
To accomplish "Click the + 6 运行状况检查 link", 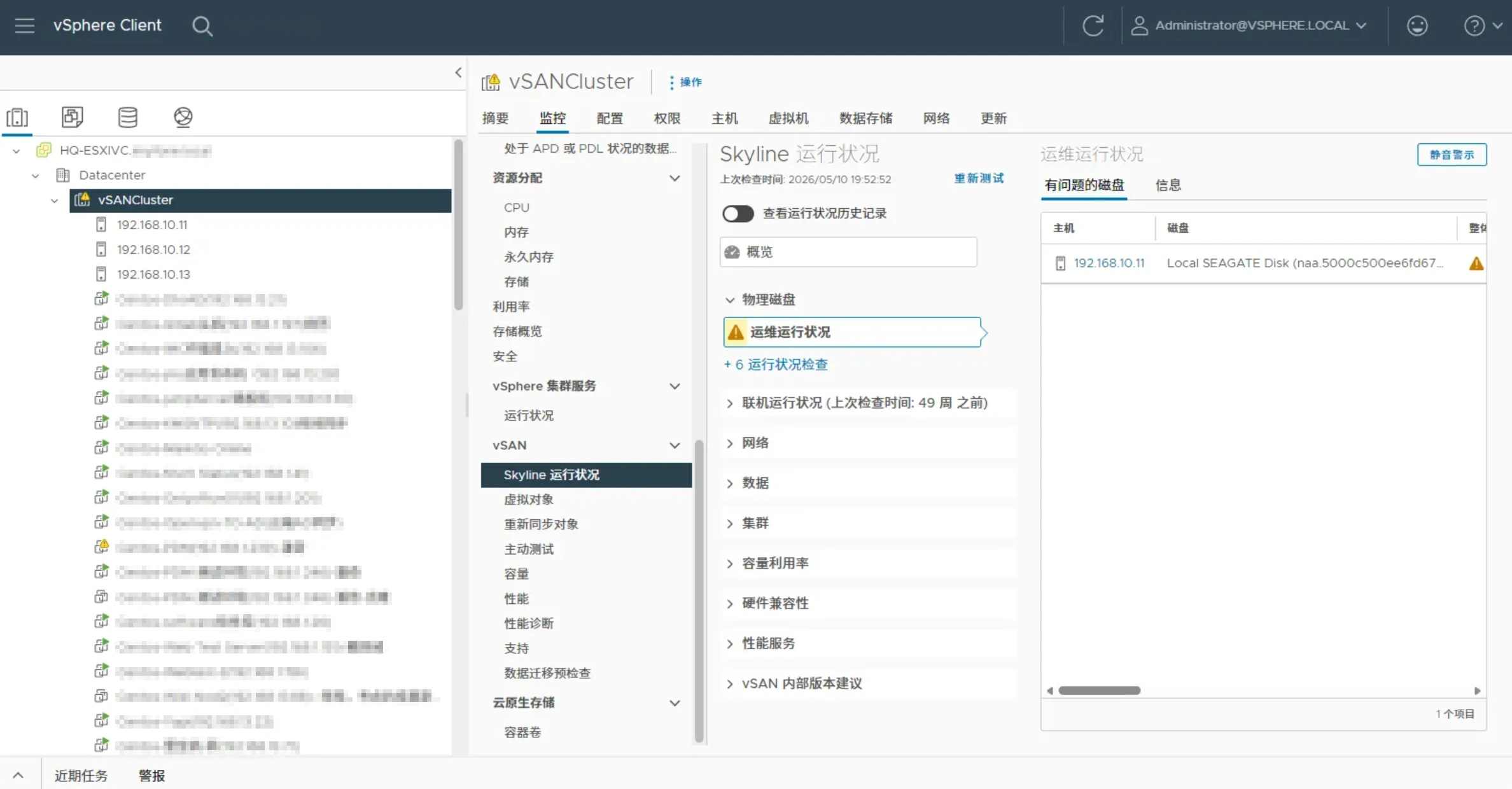I will click(x=776, y=365).
